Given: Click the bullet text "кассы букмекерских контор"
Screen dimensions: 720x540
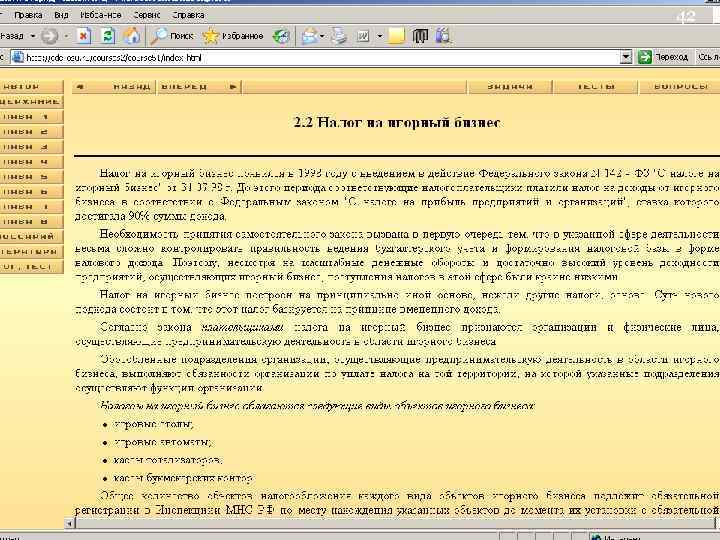Looking at the screenshot, I should pos(183,478).
